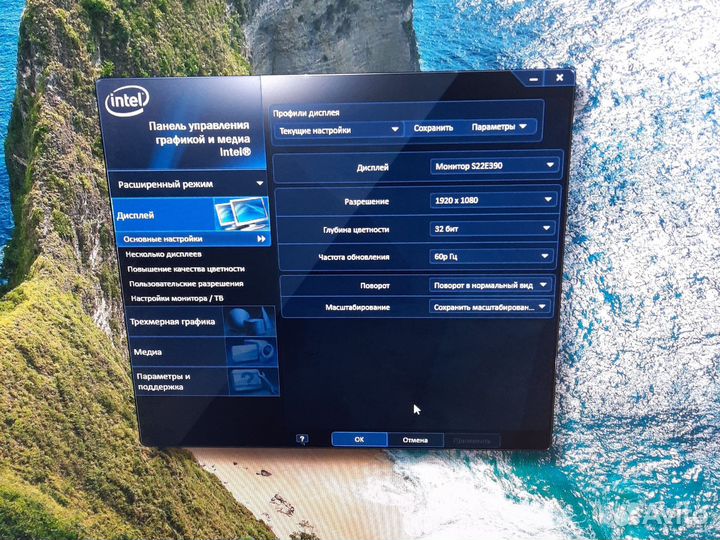Select Параметры и поддержка section
The height and width of the screenshot is (540, 720).
[x=206, y=381]
